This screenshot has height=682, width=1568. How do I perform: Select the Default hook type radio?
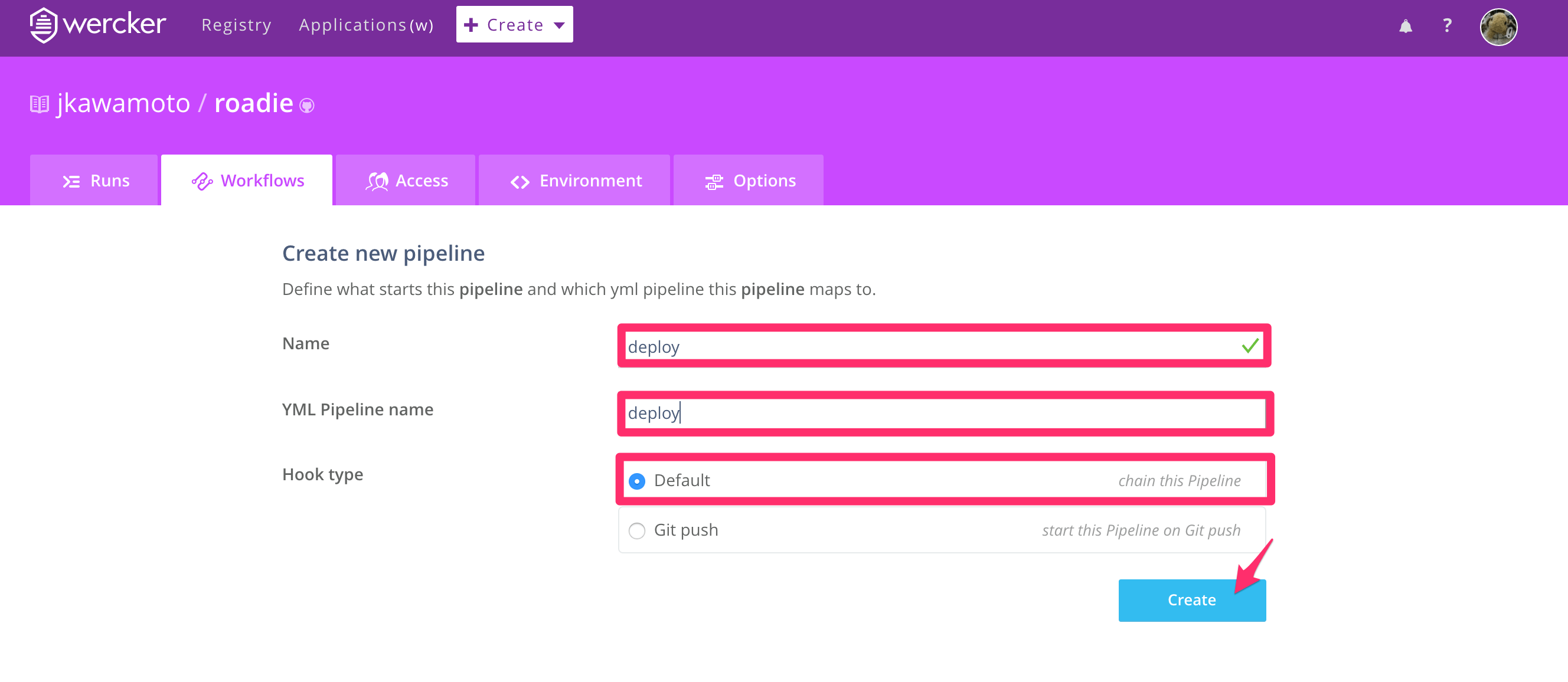[636, 481]
